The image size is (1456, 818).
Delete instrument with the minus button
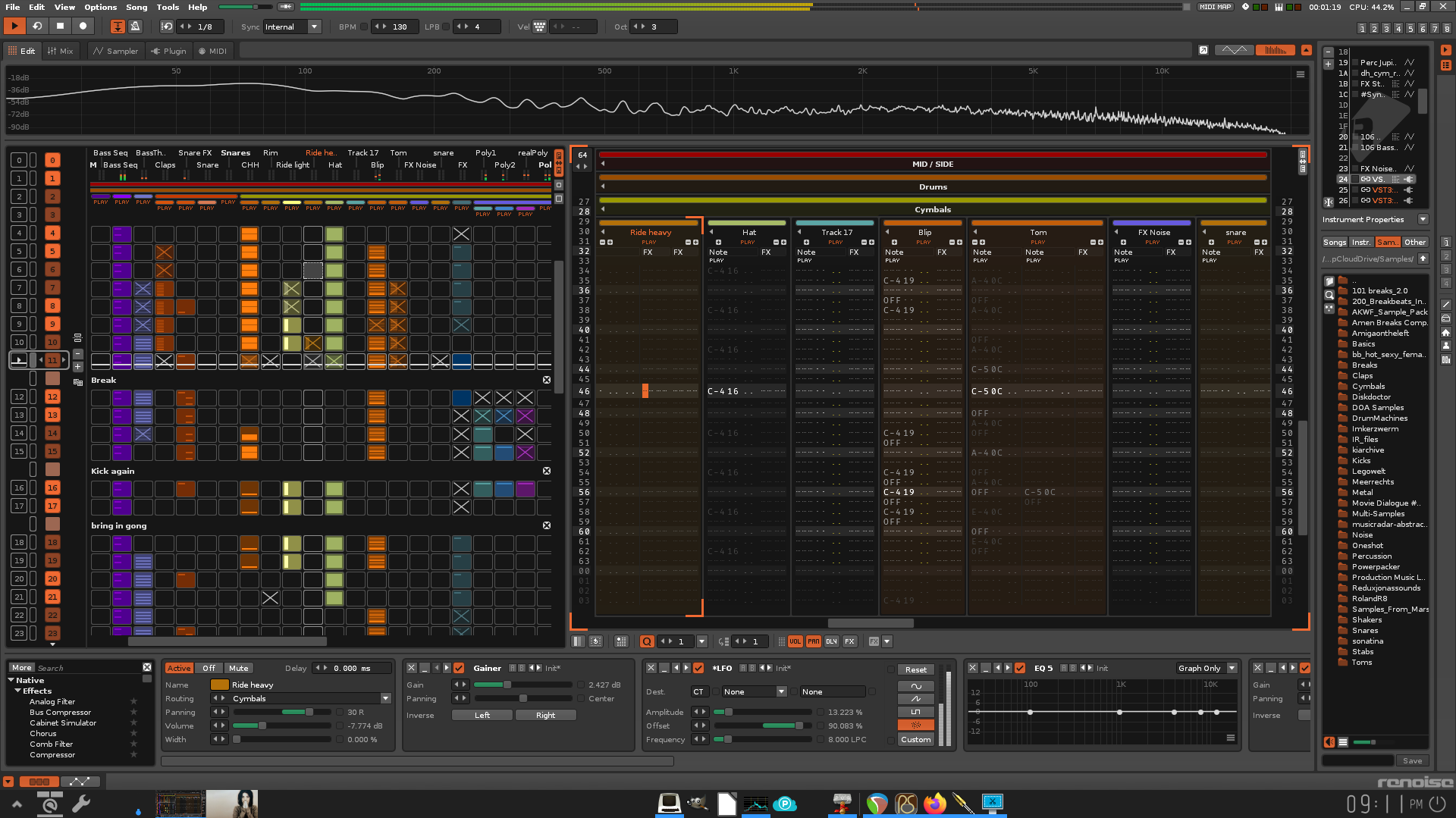[x=1329, y=52]
